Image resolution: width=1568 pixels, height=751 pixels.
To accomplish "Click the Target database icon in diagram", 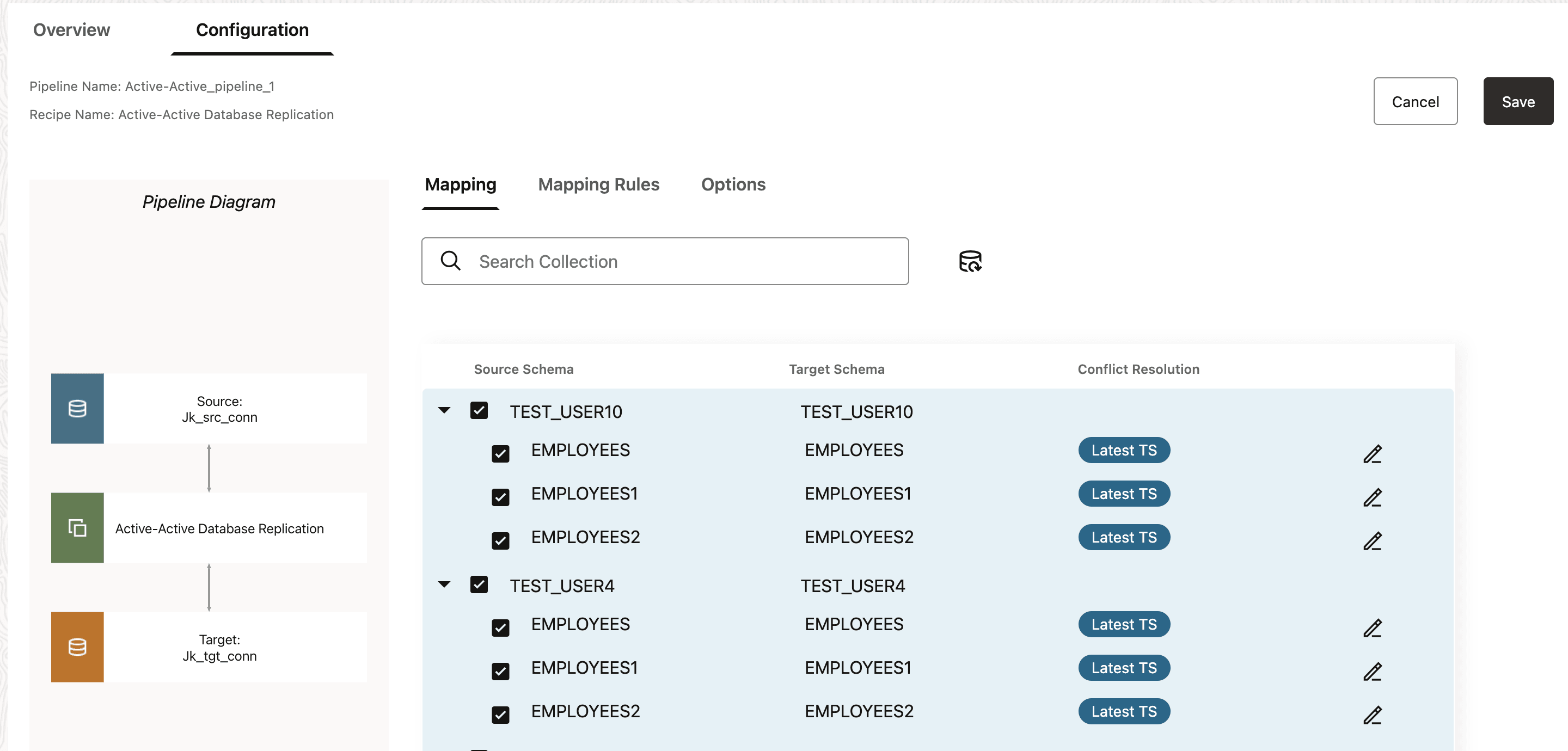I will click(77, 647).
